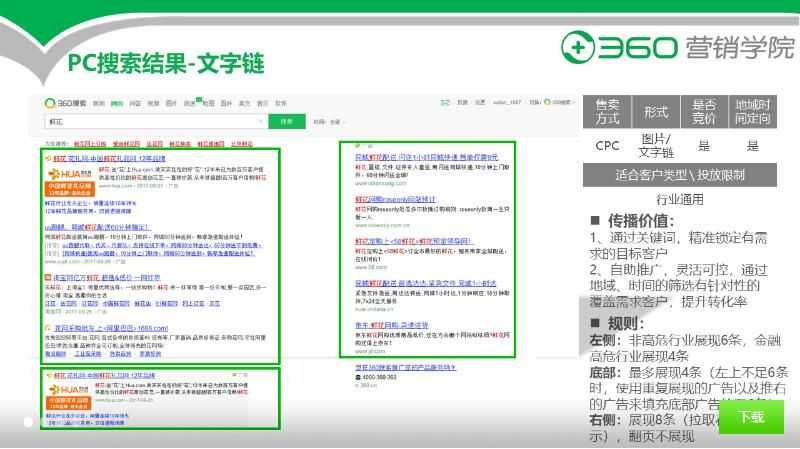Open the right-side ad title above www.jd.com
Screen dimensions: 800x449
(391, 325)
